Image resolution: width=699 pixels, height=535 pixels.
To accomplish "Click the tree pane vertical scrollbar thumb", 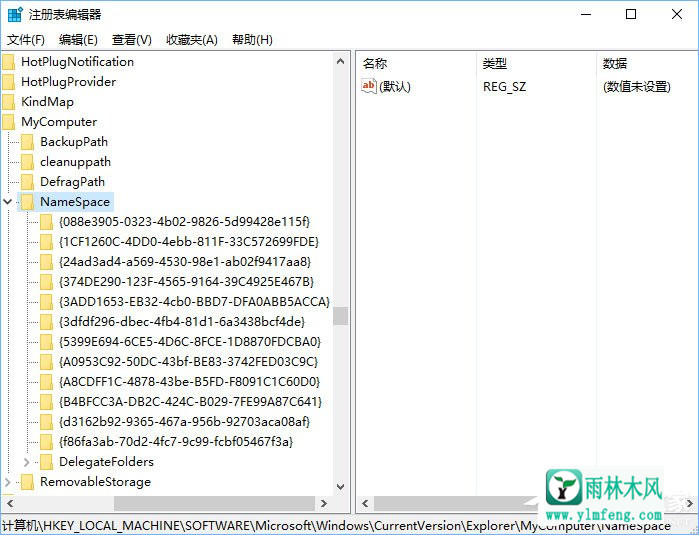I will [x=341, y=316].
